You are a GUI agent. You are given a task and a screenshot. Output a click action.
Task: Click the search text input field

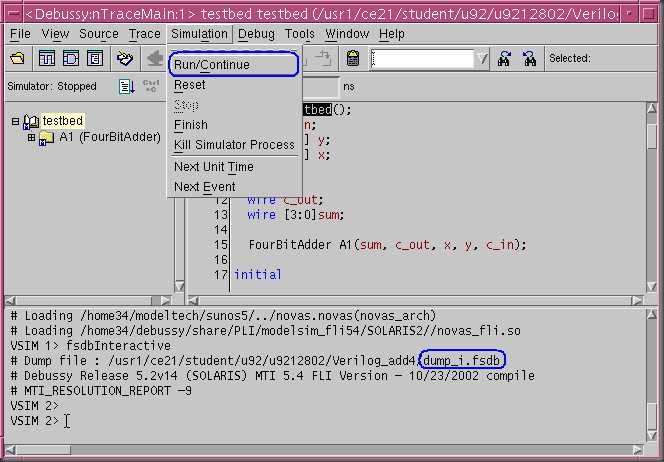422,58
